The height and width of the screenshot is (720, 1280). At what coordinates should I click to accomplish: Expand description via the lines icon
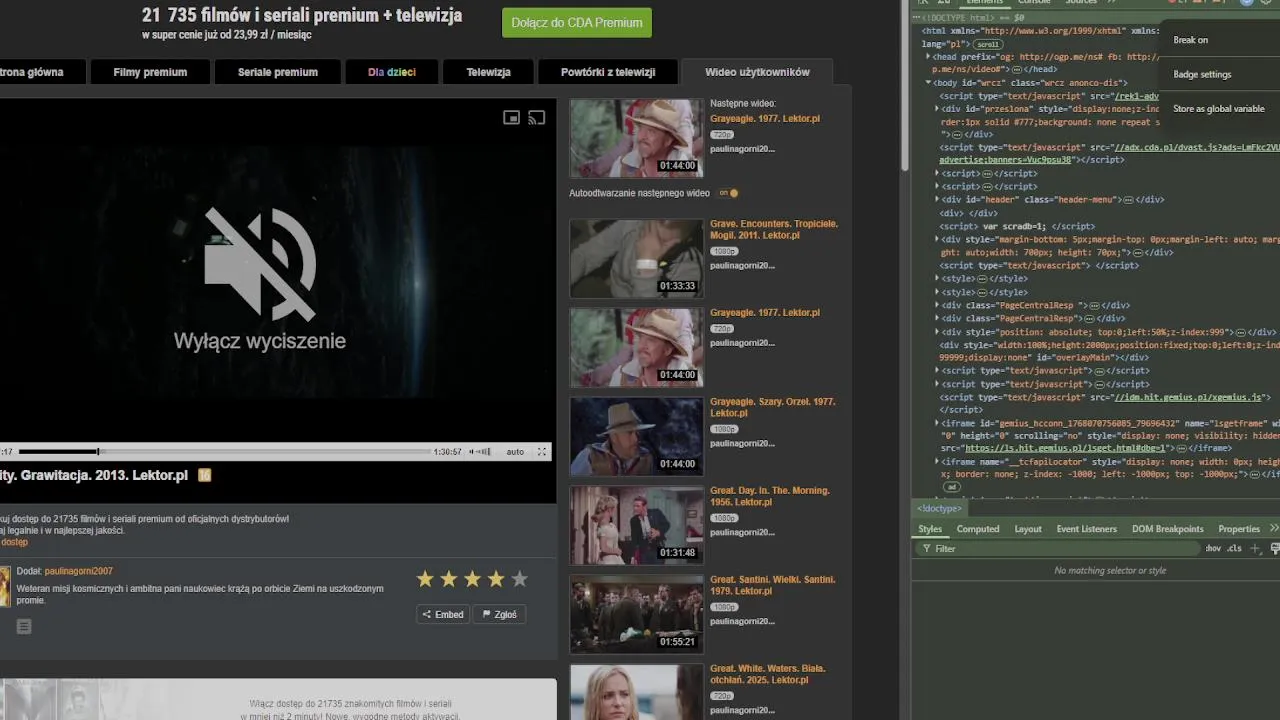coord(24,626)
